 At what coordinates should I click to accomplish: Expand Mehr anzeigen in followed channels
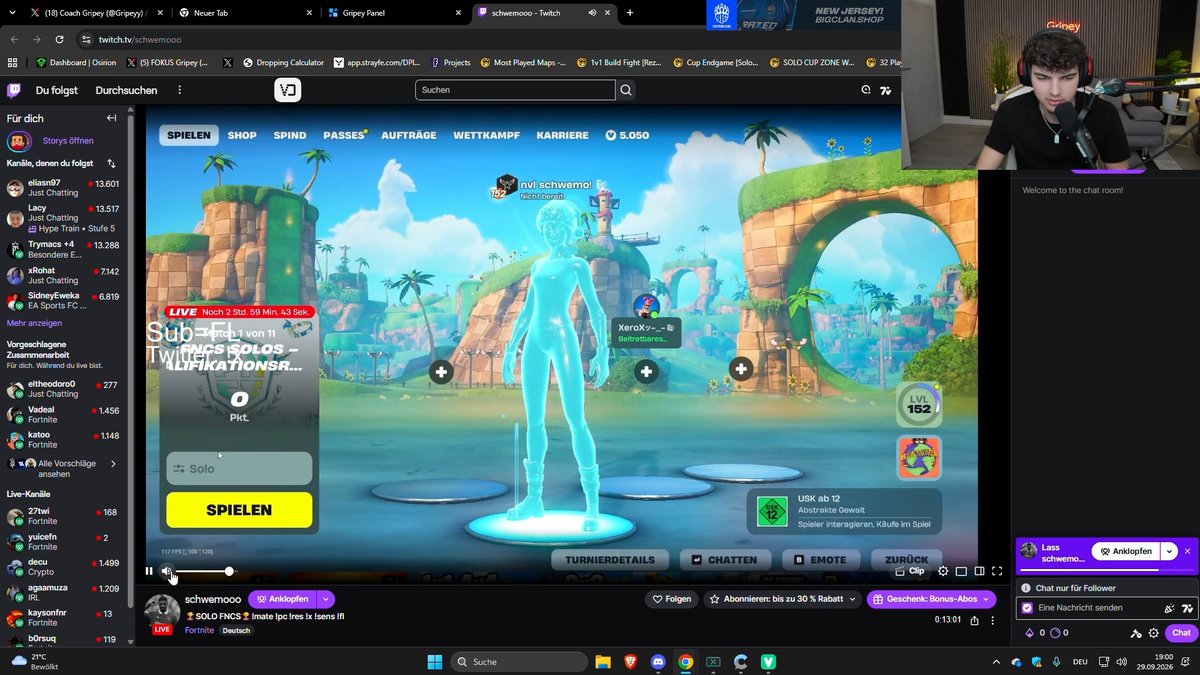(x=34, y=323)
